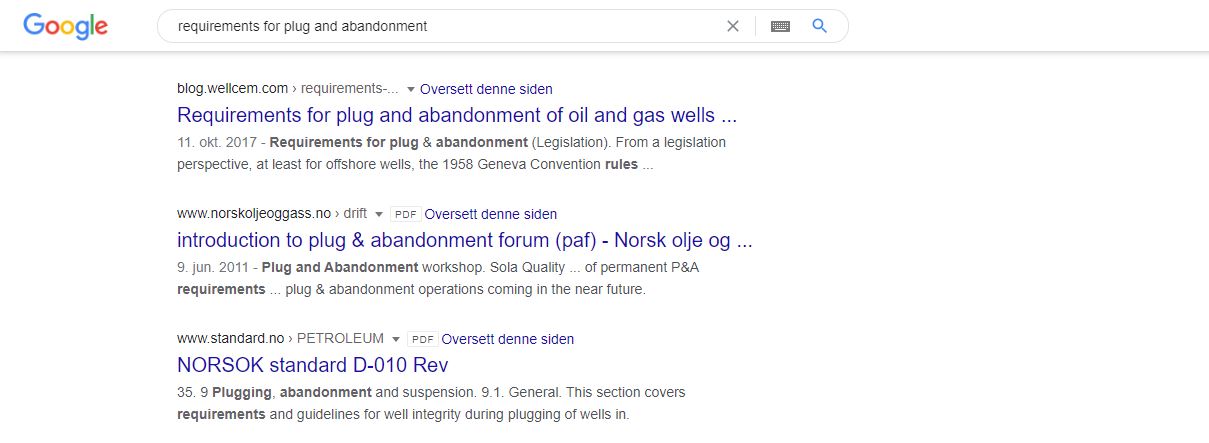This screenshot has width=1209, height=443.
Task: Click into the search query field
Action: 440,26
